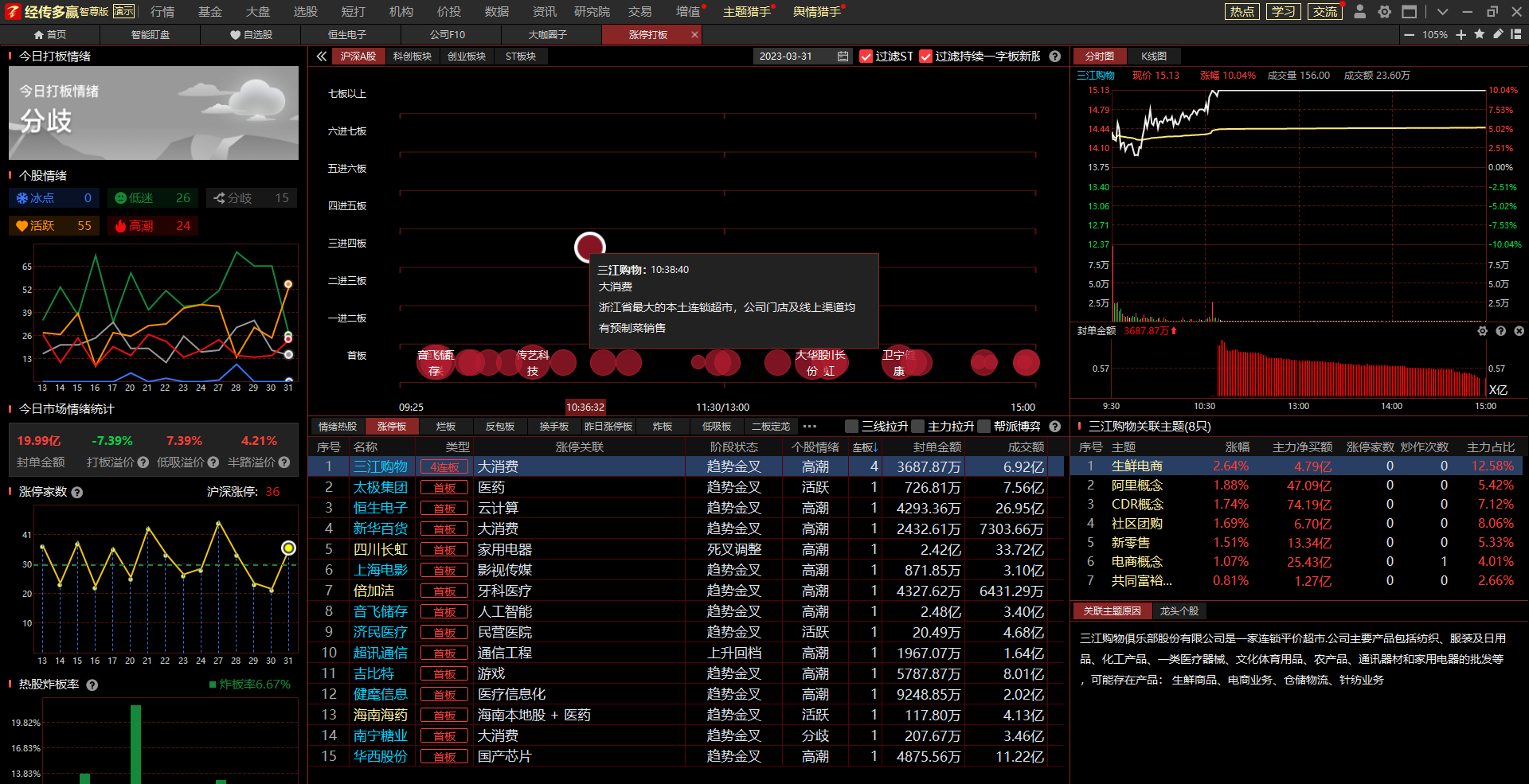This screenshot has width=1529, height=784.
Task: Sort themes by 主力净买额 header
Action: (x=1302, y=447)
